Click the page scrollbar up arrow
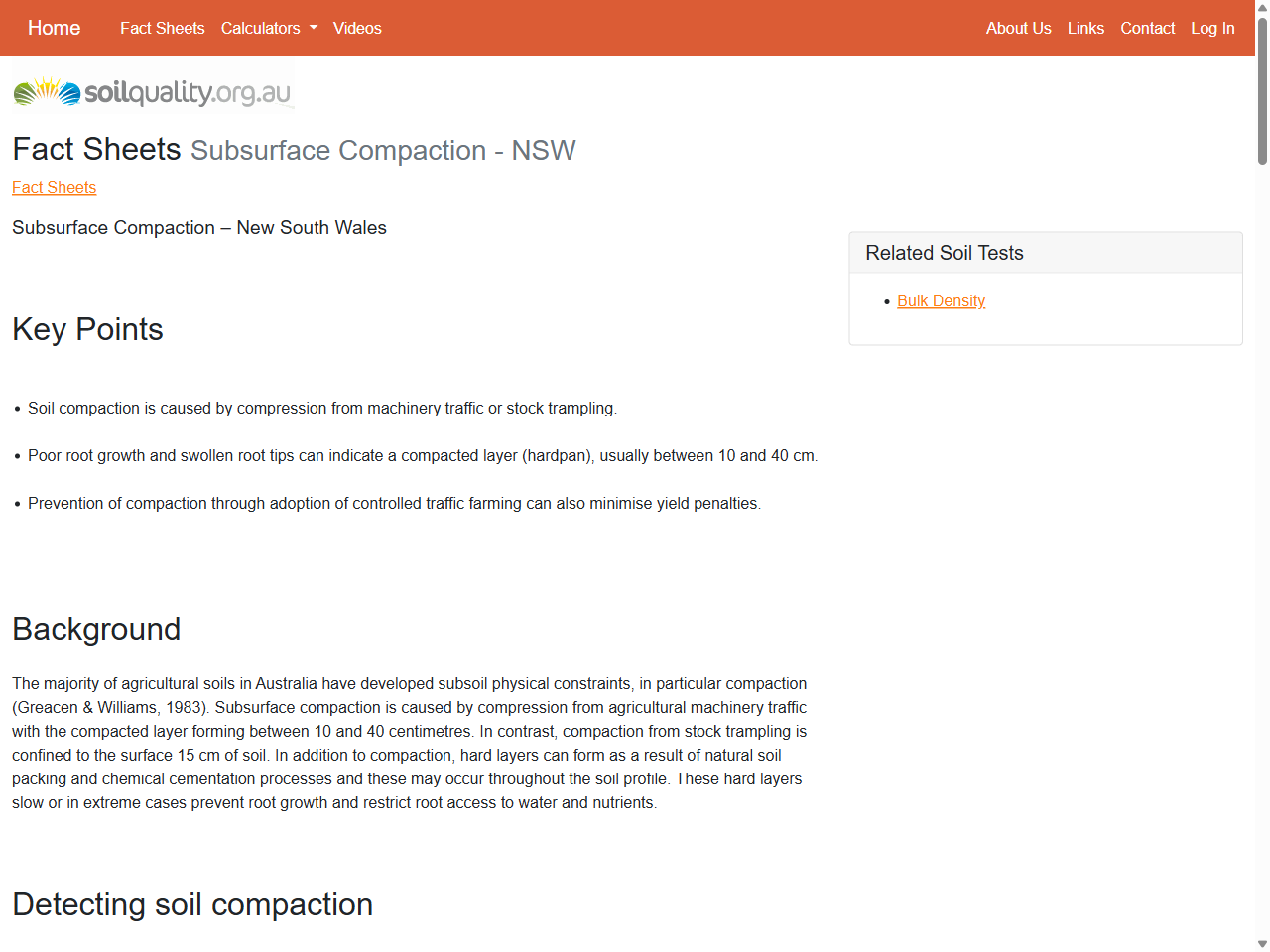 [x=1261, y=7]
